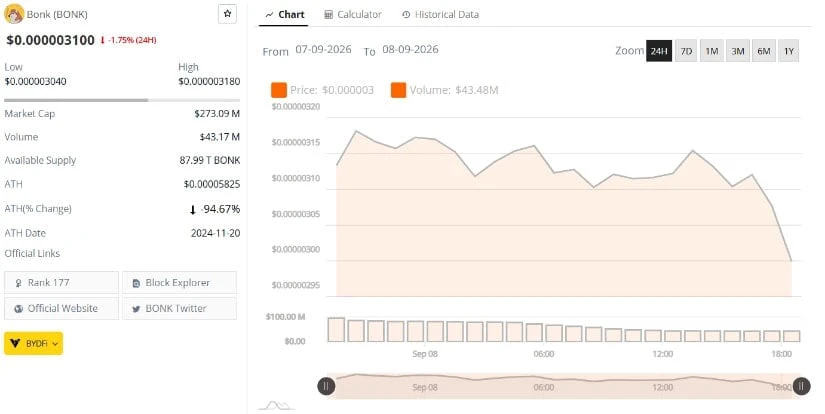This screenshot has width=825, height=414.
Task: Select the 1Y zoom range
Action: (789, 51)
